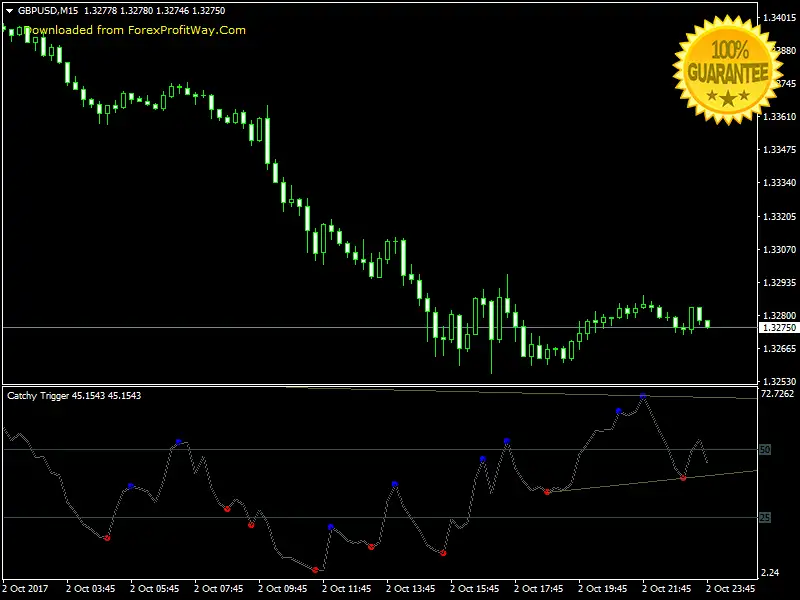
Task: Click the 2 Oct 21:45 time label
Action: coord(667,589)
